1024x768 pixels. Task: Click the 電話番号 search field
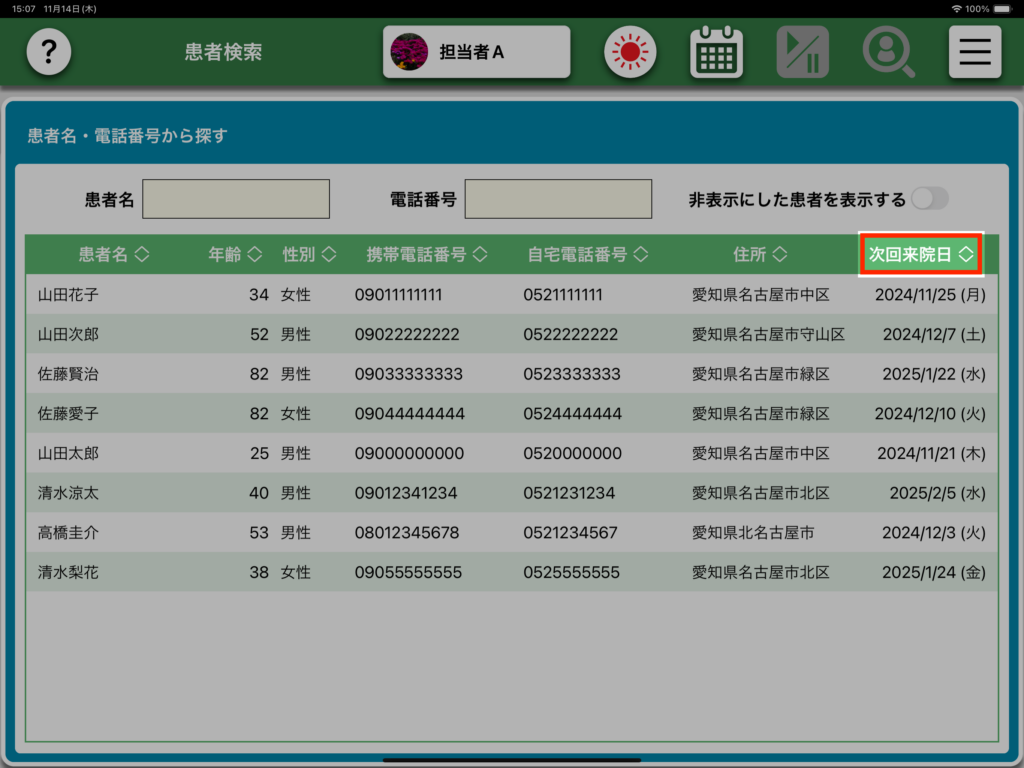coord(558,199)
